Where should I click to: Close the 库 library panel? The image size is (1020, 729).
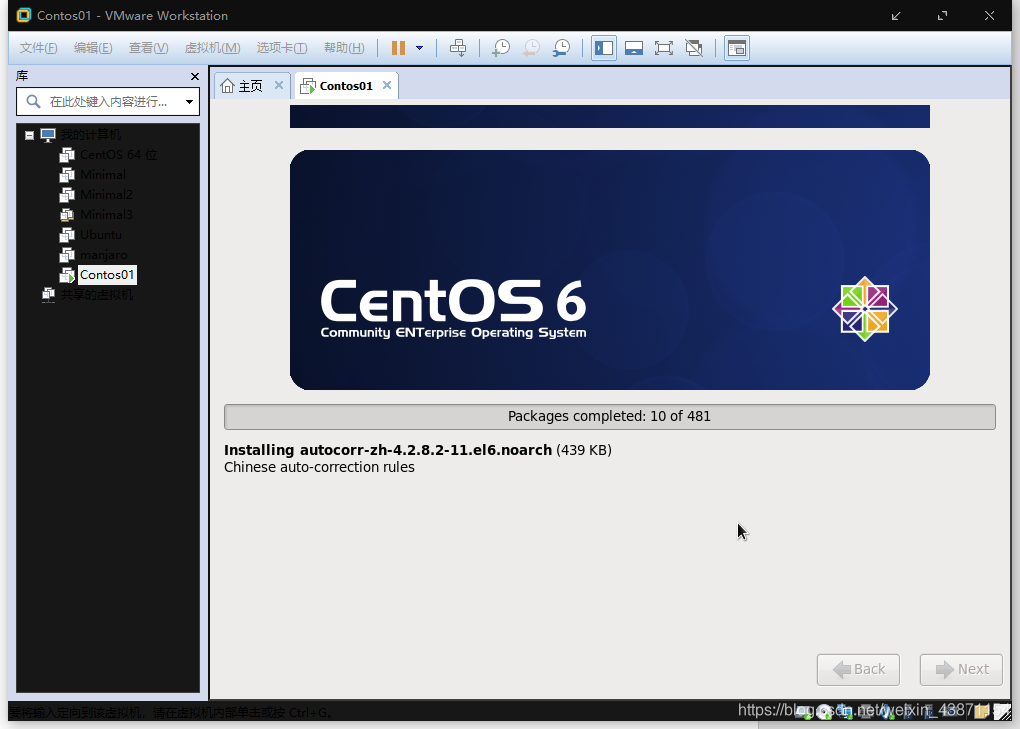click(x=195, y=77)
